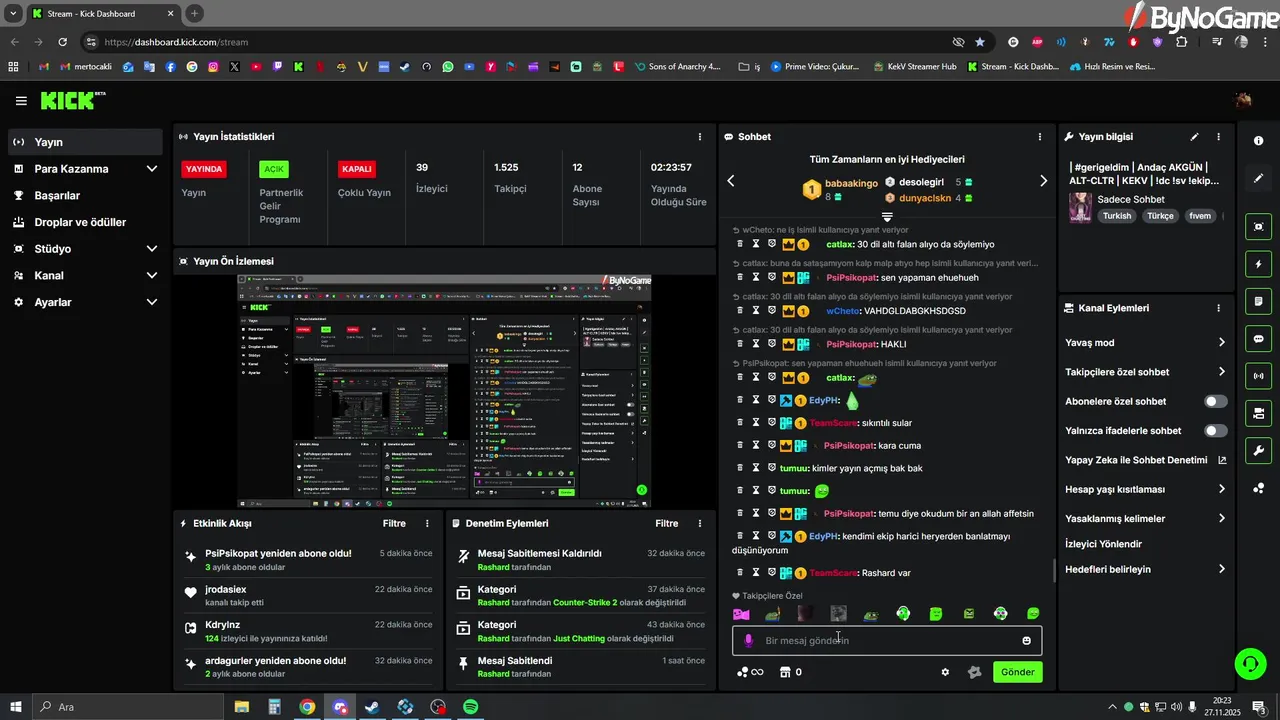Click the Turkish tag in stream info

click(1117, 216)
